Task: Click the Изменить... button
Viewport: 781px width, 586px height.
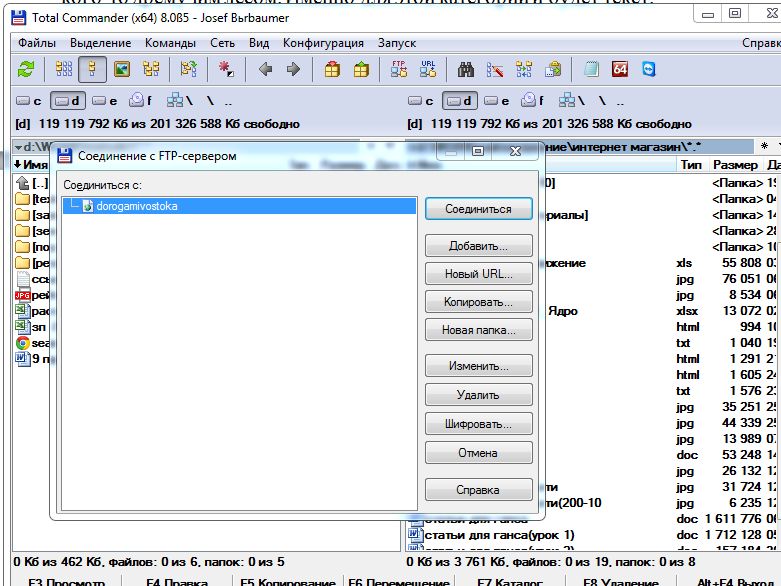Action: tap(479, 366)
